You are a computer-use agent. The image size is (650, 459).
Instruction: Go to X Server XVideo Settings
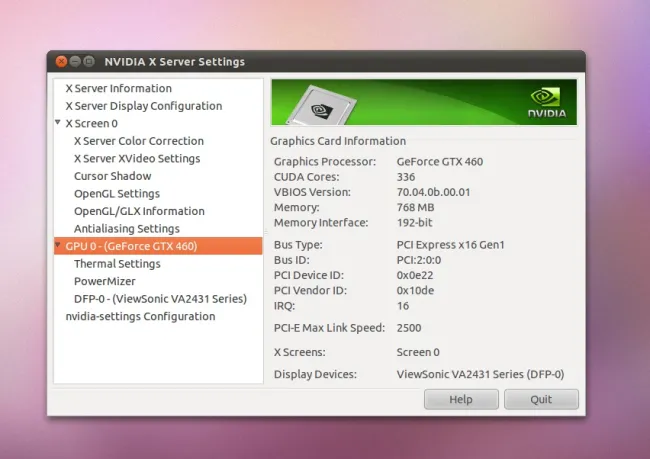(x=137, y=158)
